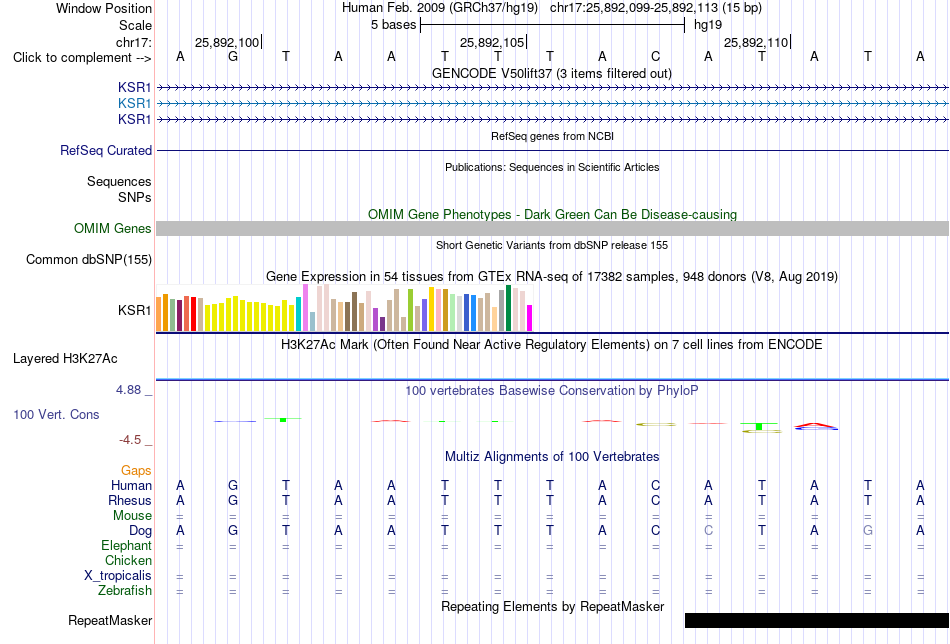The width and height of the screenshot is (950, 644).
Task: Click the H3K27Ac Mark ENCODE track title
Action: click(x=552, y=345)
